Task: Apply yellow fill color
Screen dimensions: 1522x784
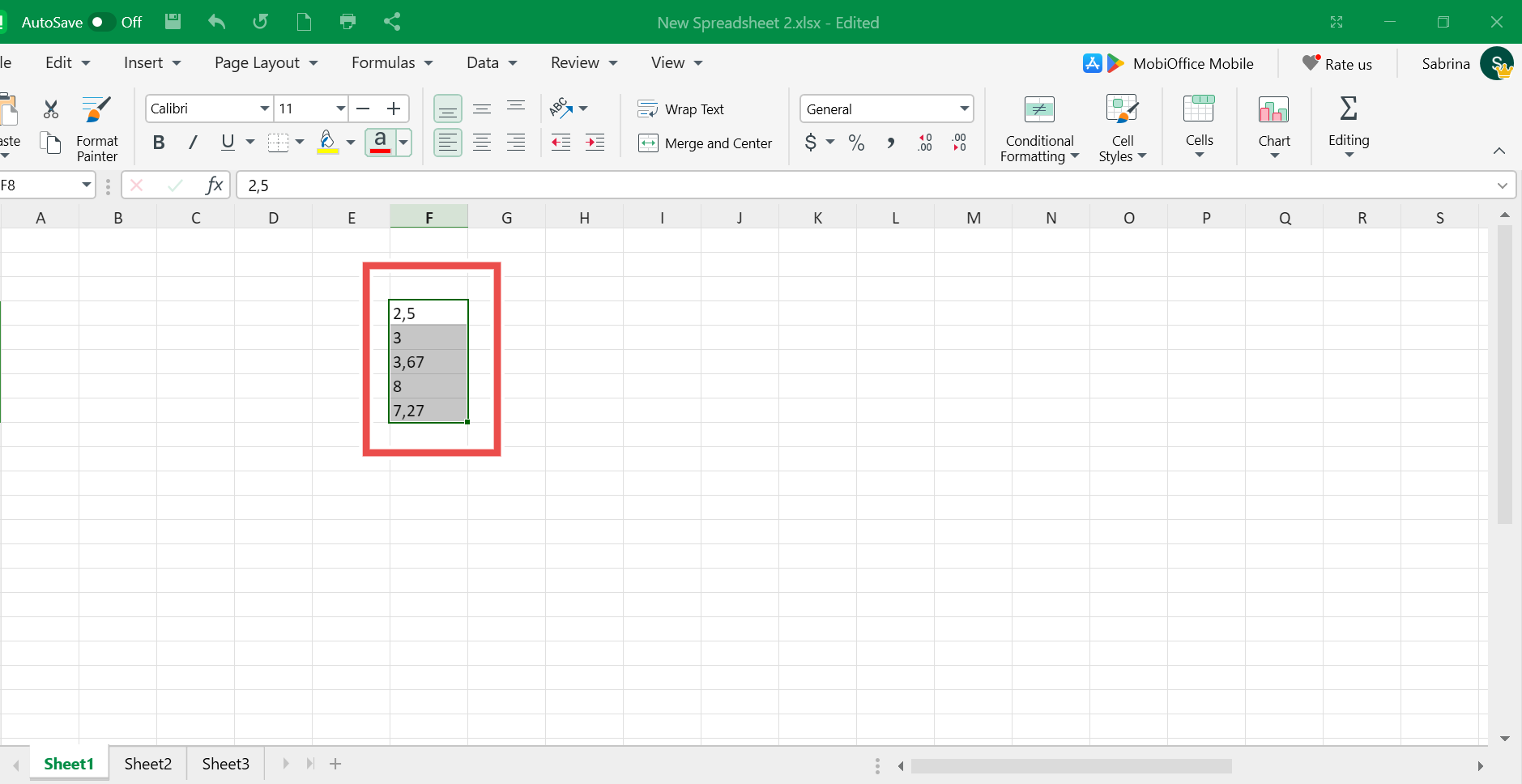Action: coord(327,143)
